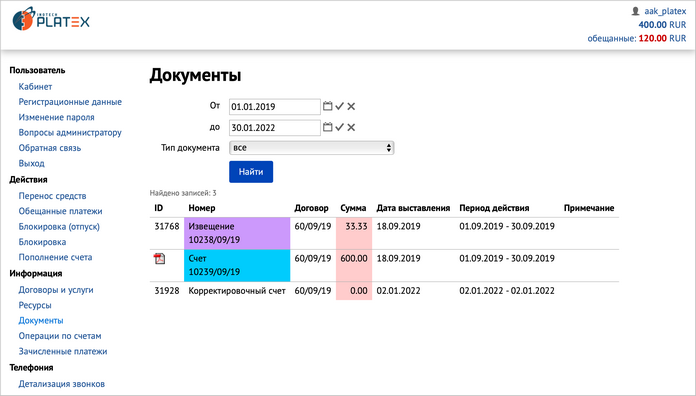
Task: Select the purple Извещение 10238/09/19 cell
Action: click(237, 233)
